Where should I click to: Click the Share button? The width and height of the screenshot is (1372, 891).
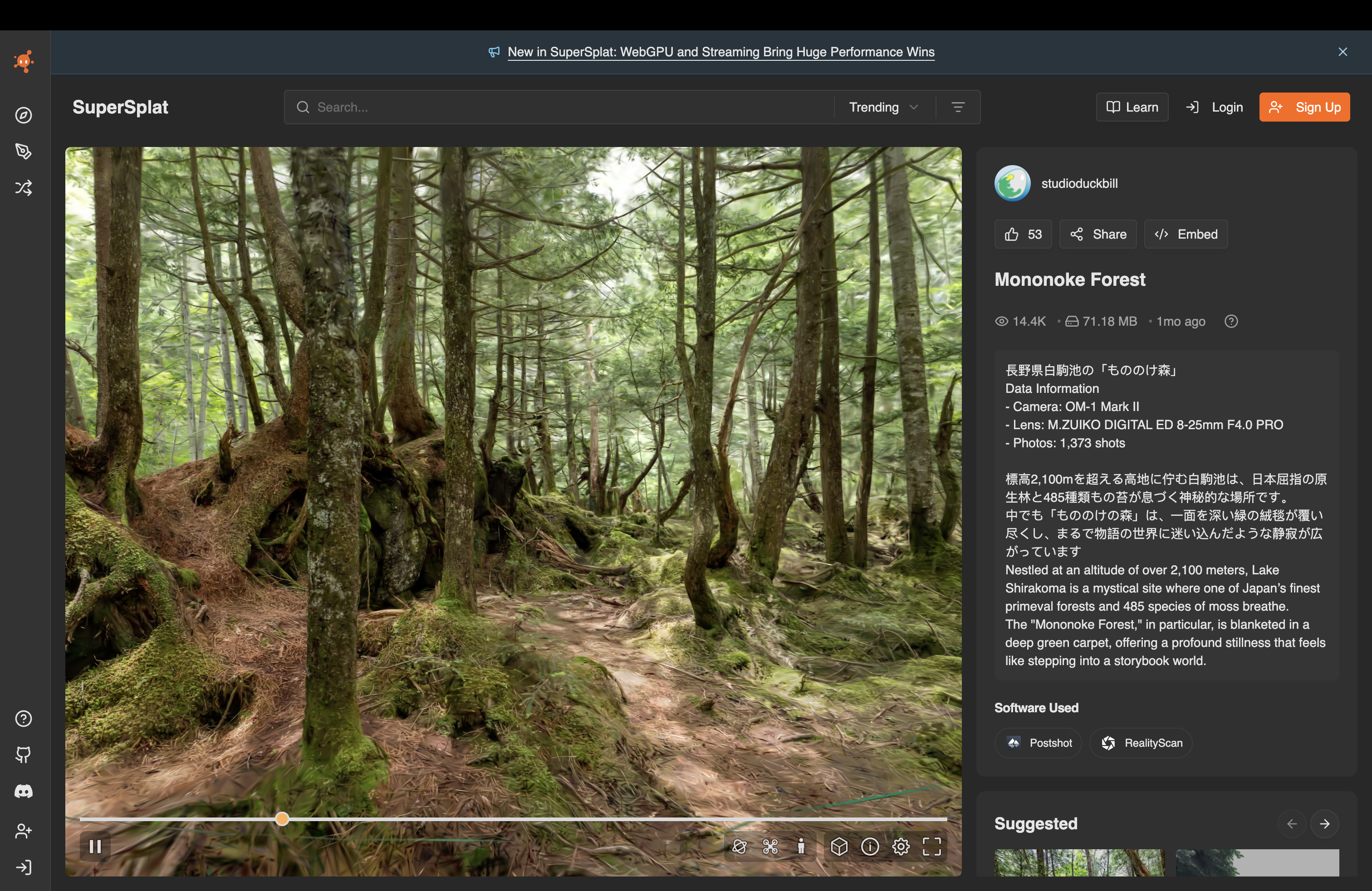[1098, 234]
